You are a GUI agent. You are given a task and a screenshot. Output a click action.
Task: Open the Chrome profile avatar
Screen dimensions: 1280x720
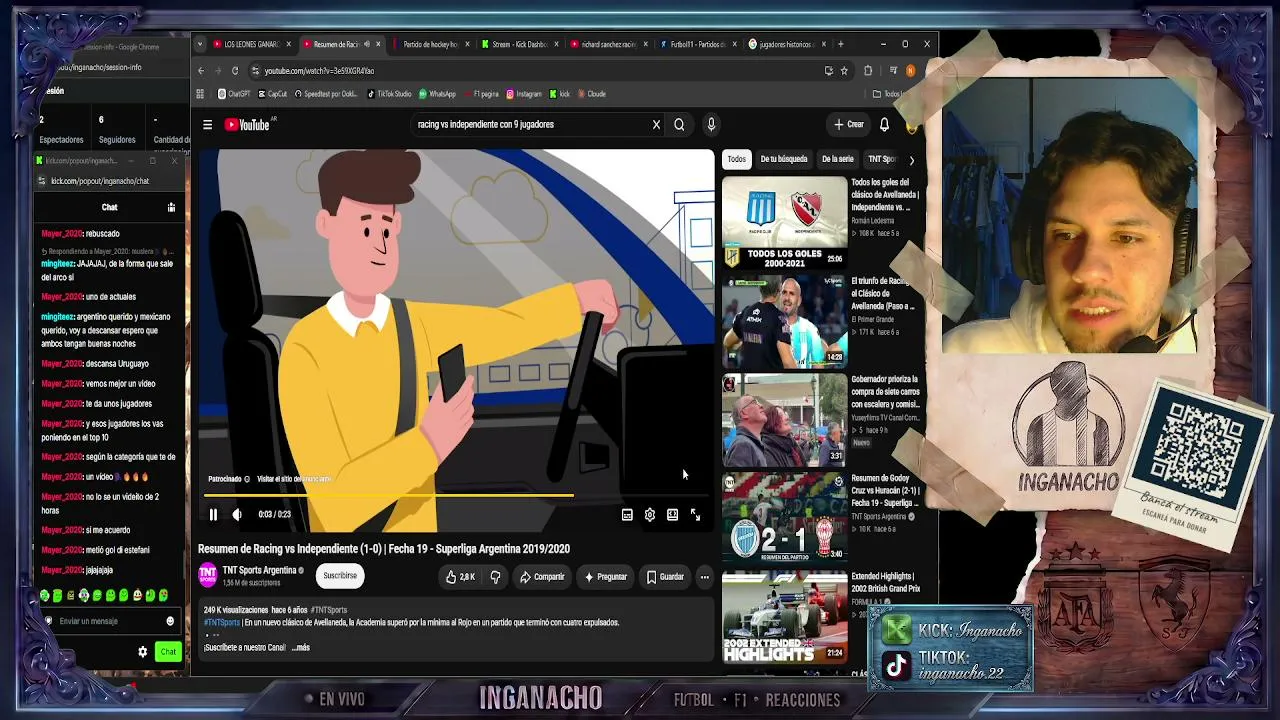click(x=910, y=71)
